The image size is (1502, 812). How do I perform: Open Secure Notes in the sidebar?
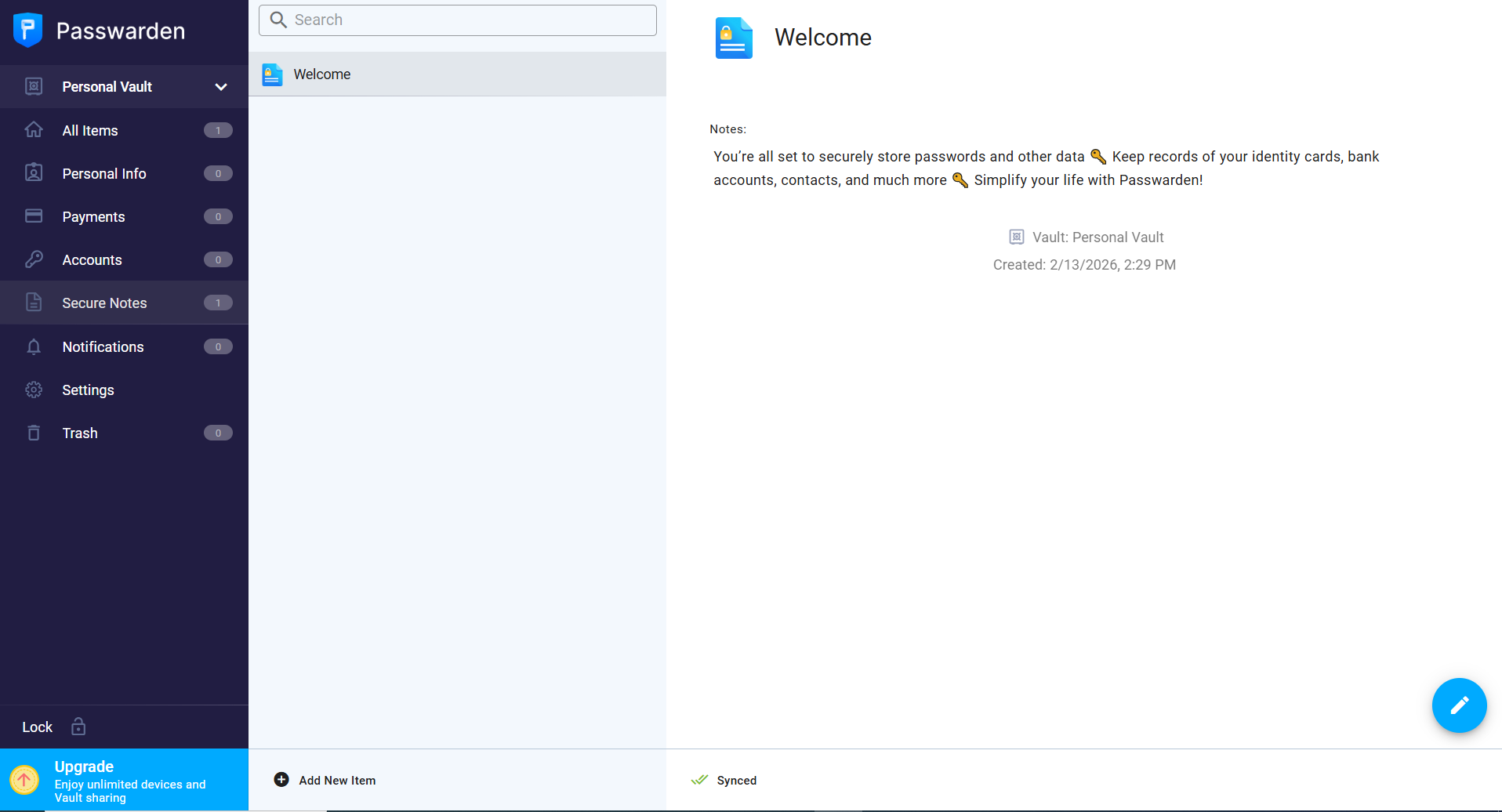(x=104, y=303)
